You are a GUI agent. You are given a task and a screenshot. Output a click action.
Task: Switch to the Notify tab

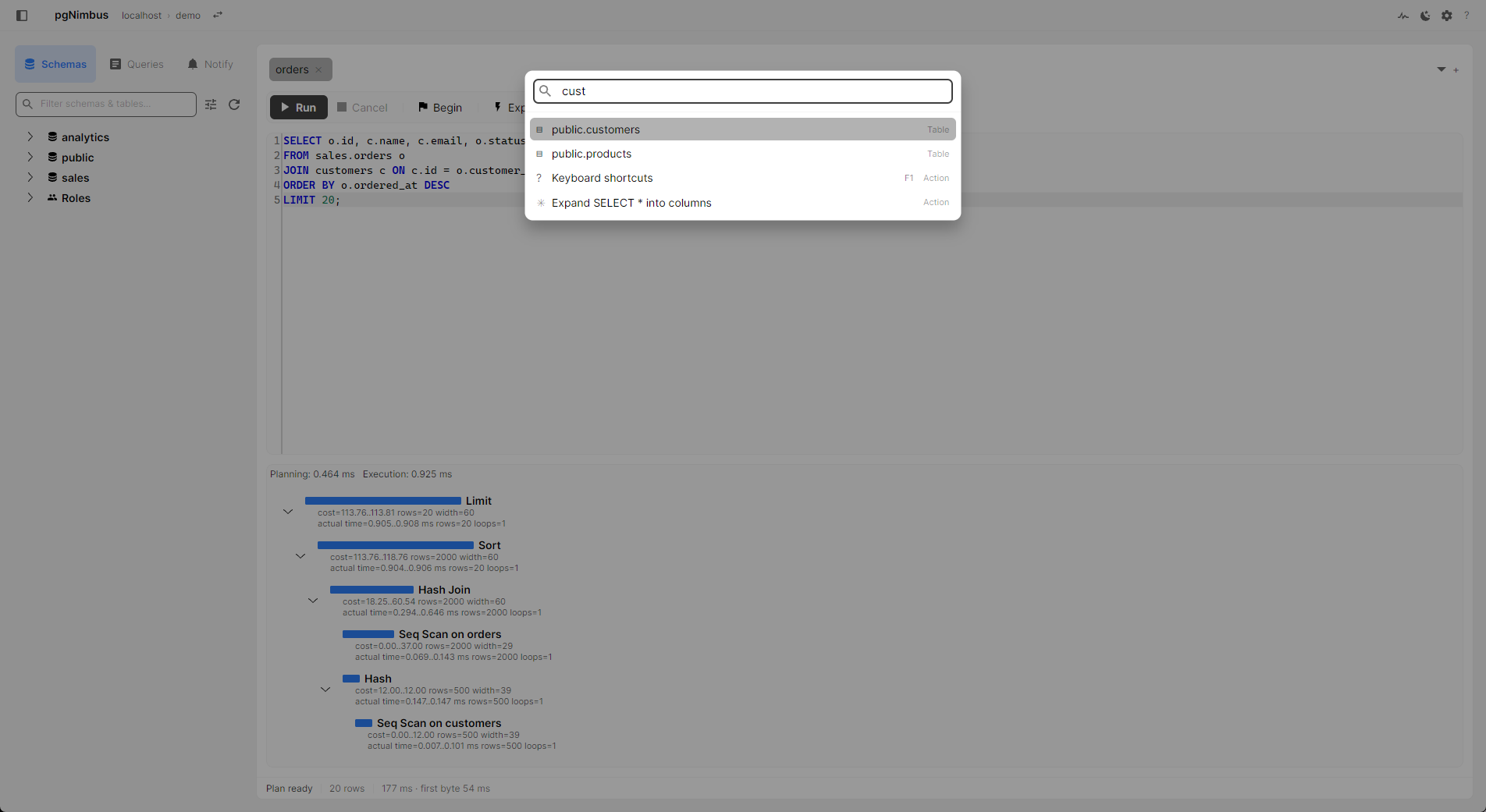211,64
